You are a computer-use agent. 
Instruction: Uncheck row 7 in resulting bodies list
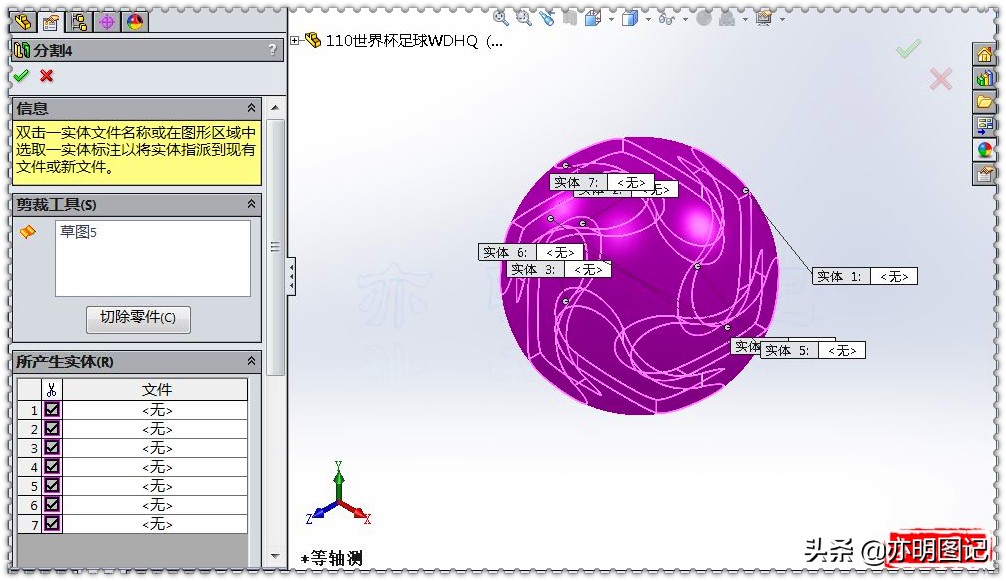[x=54, y=524]
